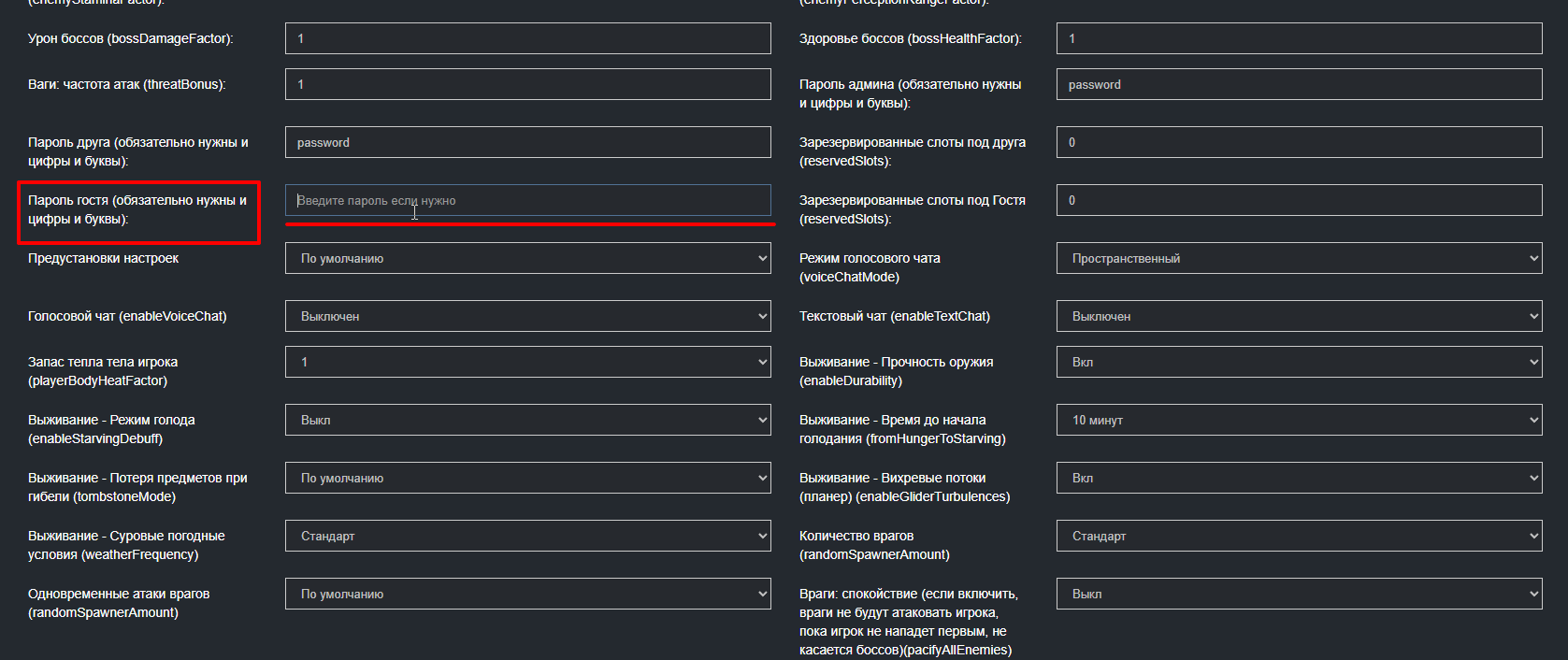Click the guest reserved slots field
This screenshot has width=1568, height=660.
[x=1299, y=200]
